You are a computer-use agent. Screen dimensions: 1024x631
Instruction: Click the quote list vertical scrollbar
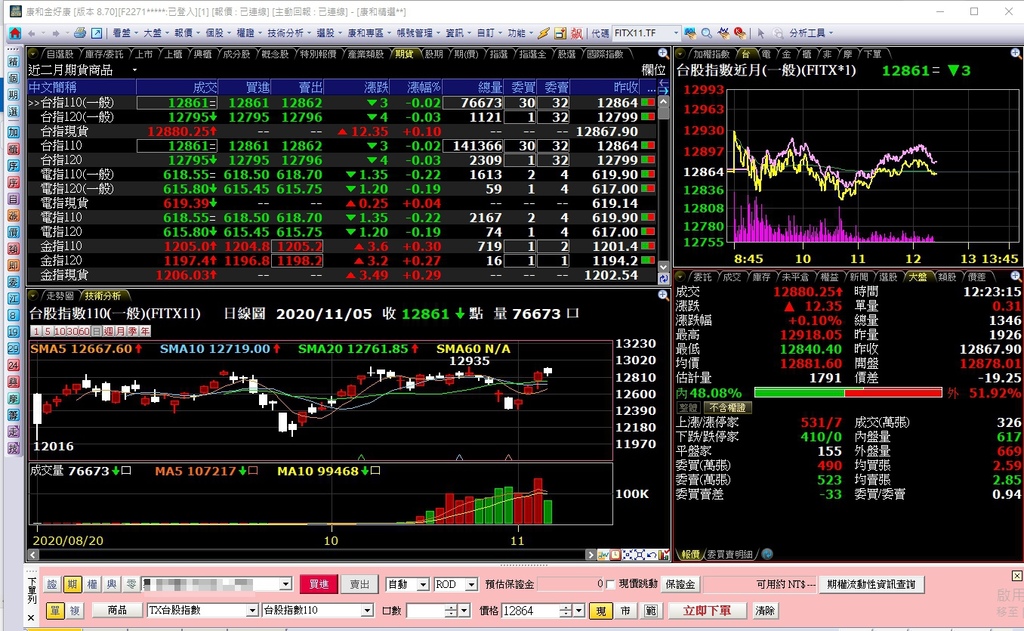coord(664,184)
